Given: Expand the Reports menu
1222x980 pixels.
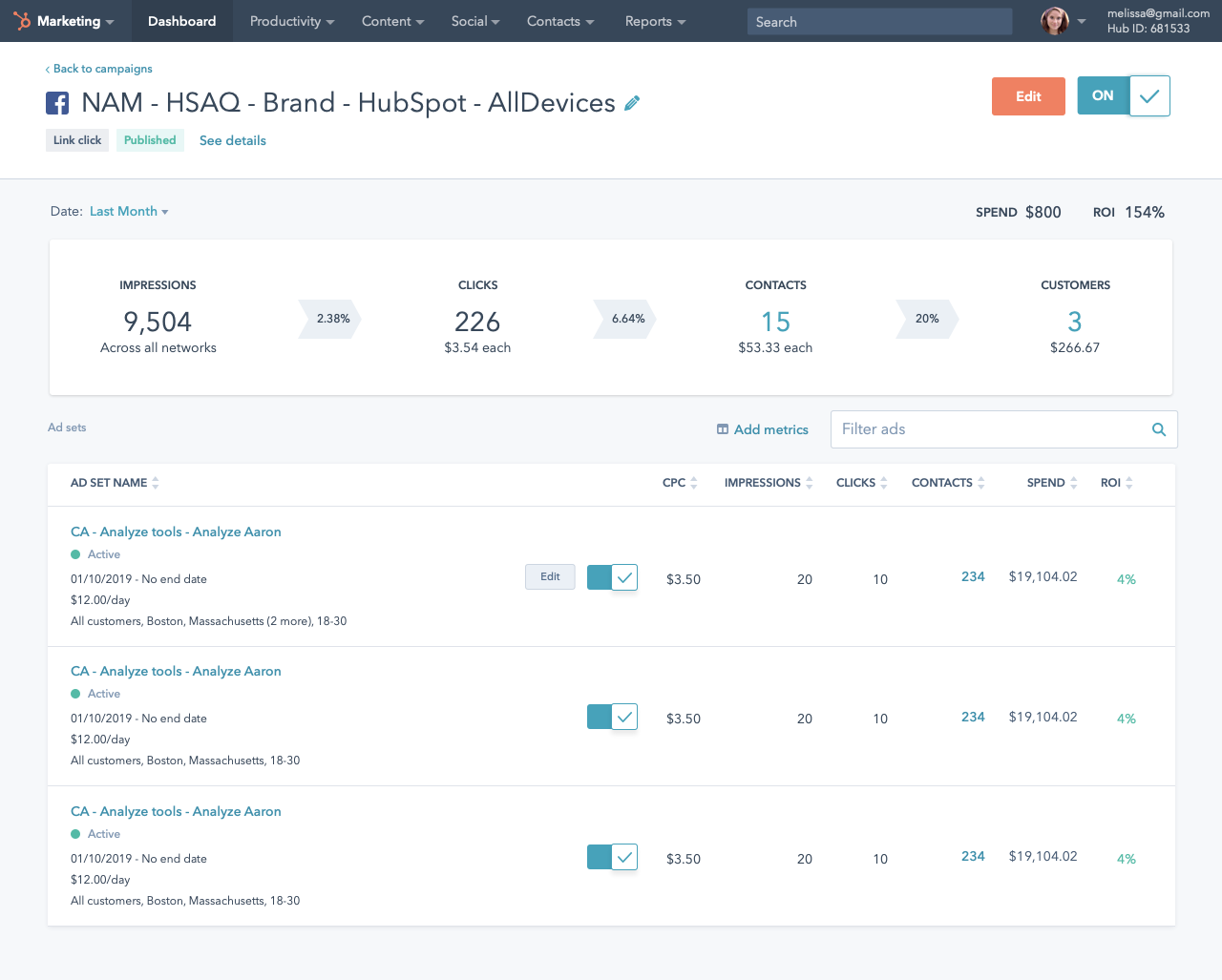Looking at the screenshot, I should pos(655,21).
